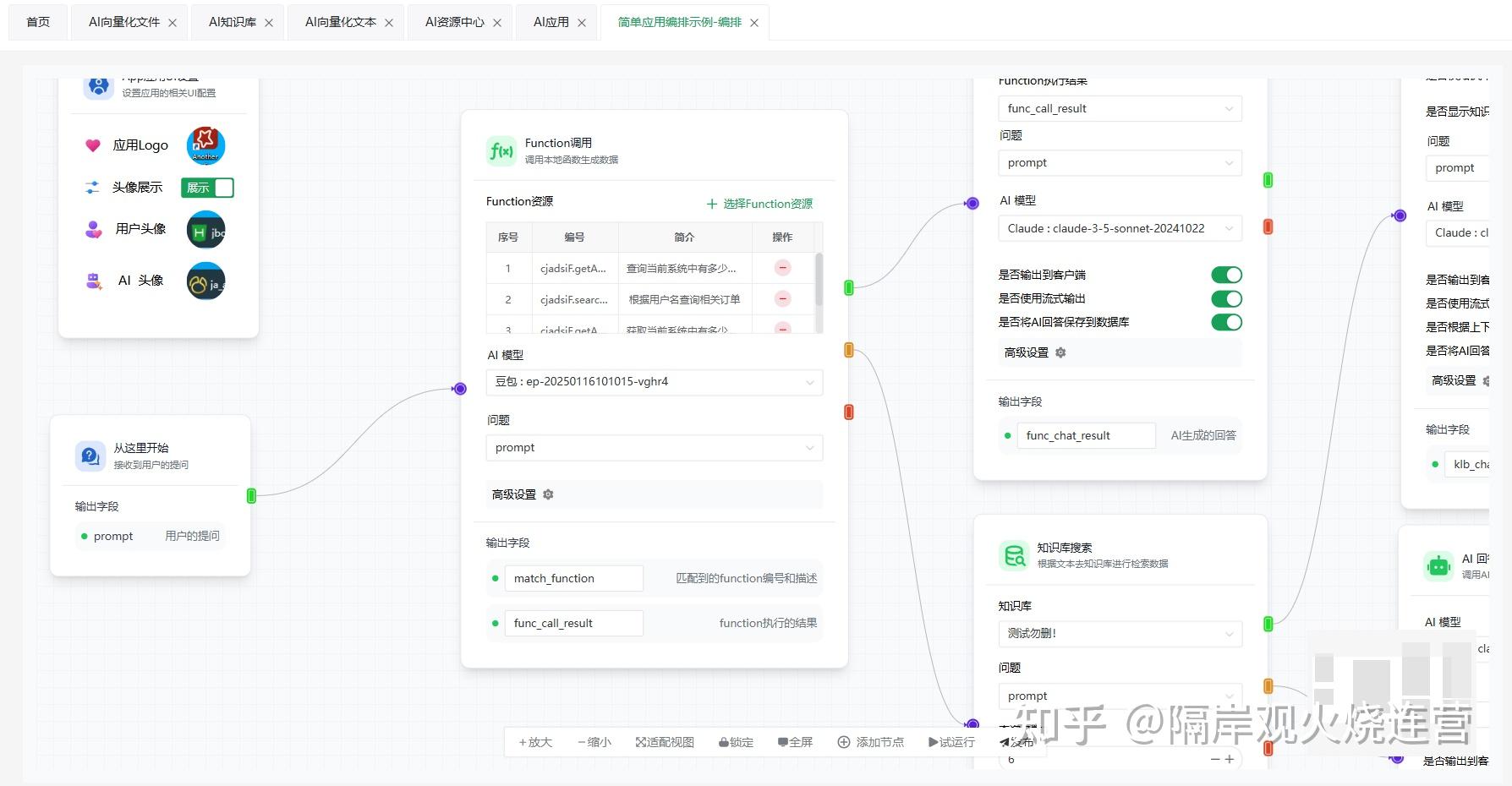Screen dimensions: 1512x786
Task: Disable 是否输出到客户端 toggle
Action: pyautogui.click(x=1227, y=275)
